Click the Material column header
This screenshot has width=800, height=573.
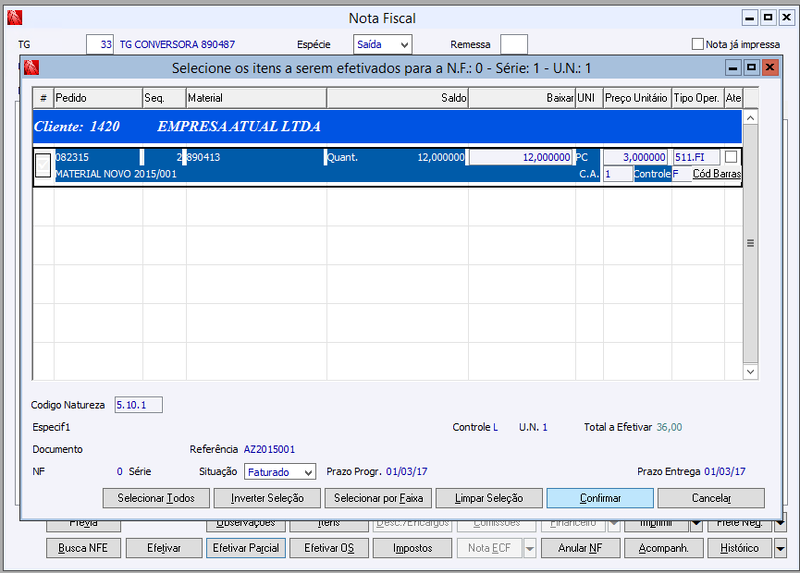(257, 98)
